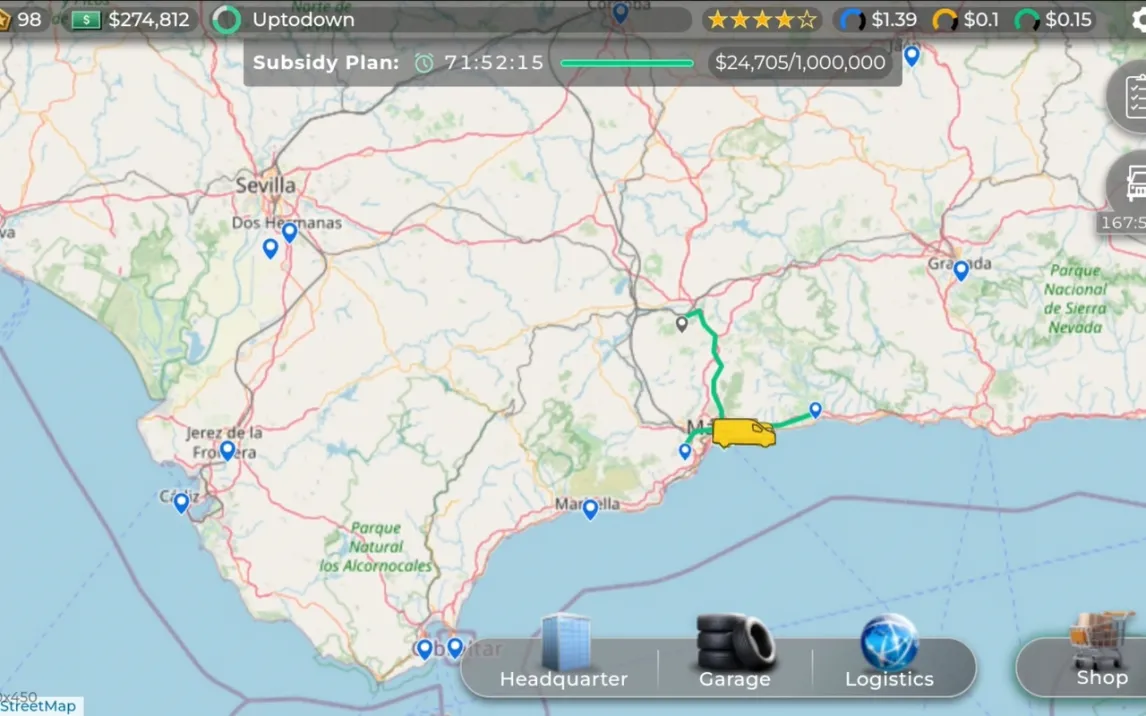Click the yellow delivery van on map
1146x716 pixels.
(743, 433)
